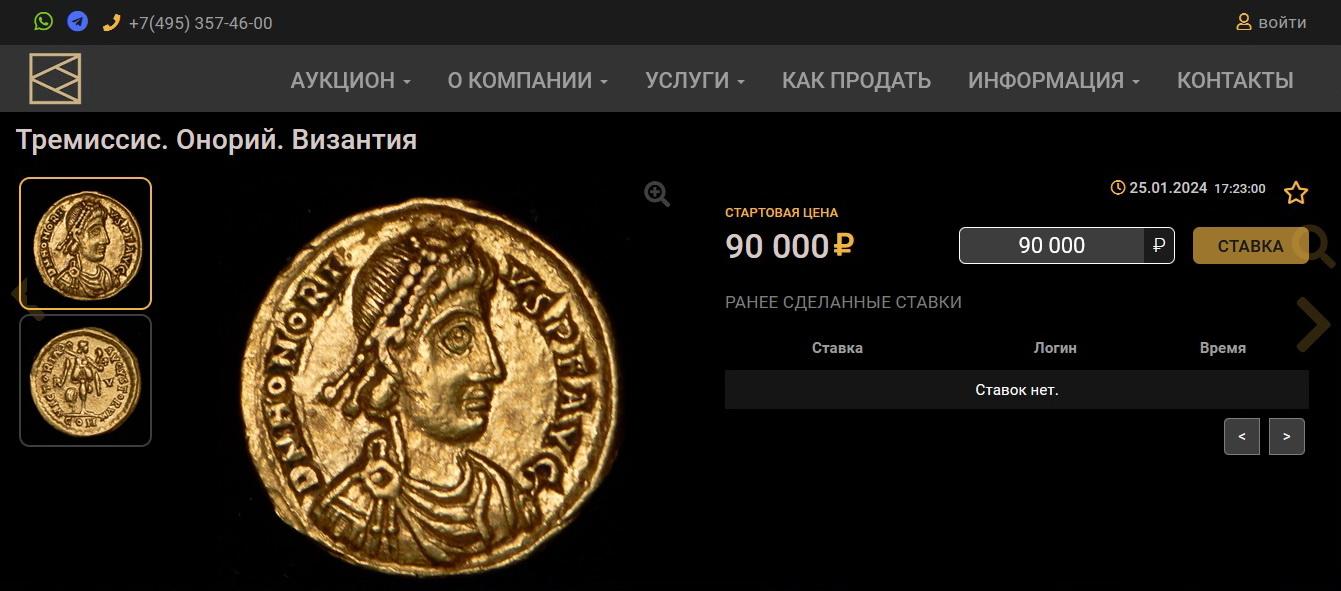Click the user icon next to ВОЙТИ
The height and width of the screenshot is (591, 1341).
1244,21
